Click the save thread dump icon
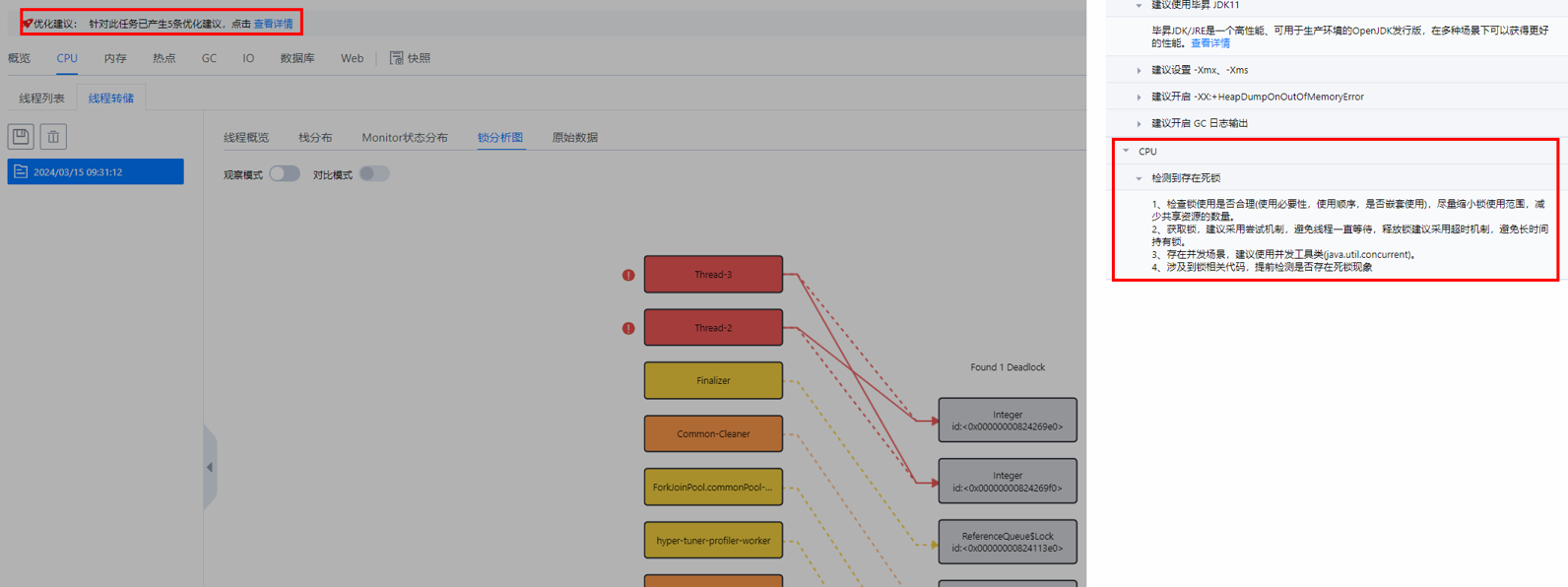The height and width of the screenshot is (587, 1568). pyautogui.click(x=21, y=136)
